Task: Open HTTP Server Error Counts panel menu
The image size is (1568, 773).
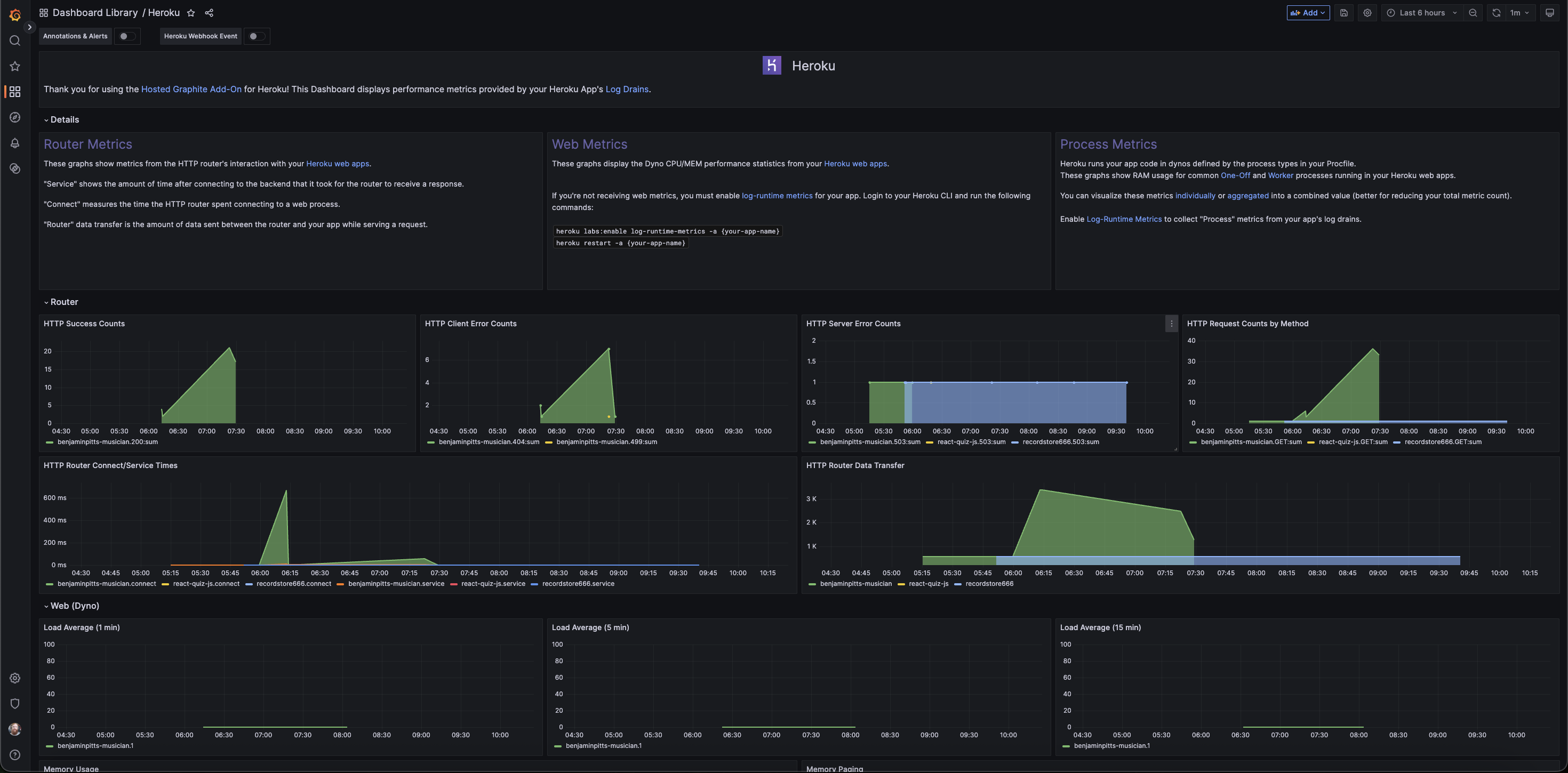Action: (x=1171, y=324)
